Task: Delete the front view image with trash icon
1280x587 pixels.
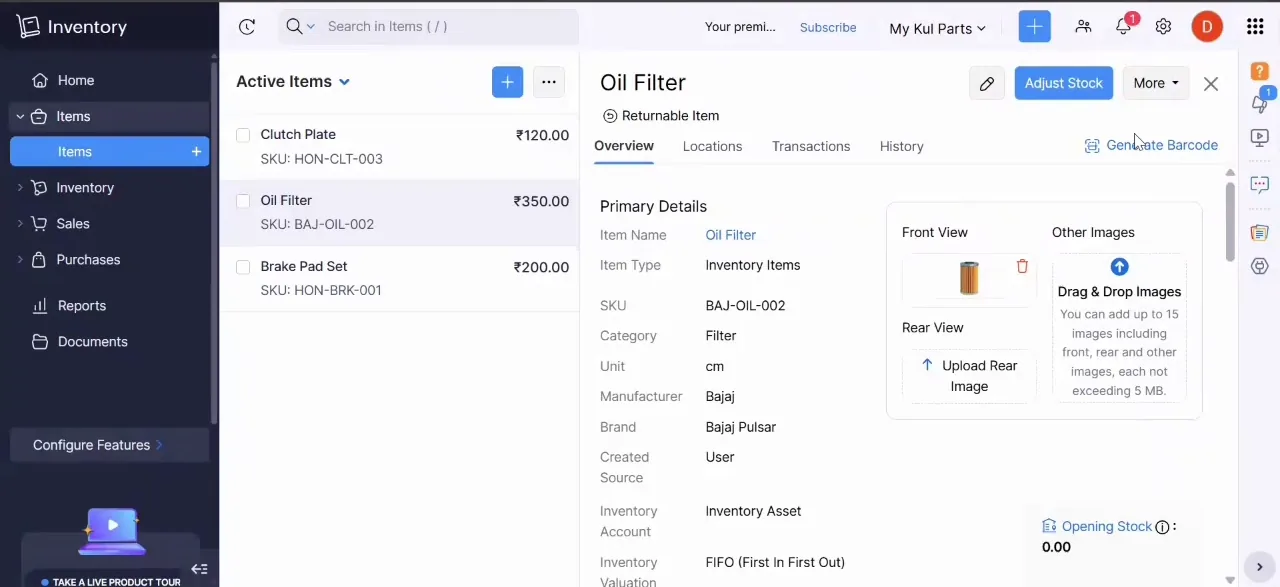Action: (x=1022, y=266)
